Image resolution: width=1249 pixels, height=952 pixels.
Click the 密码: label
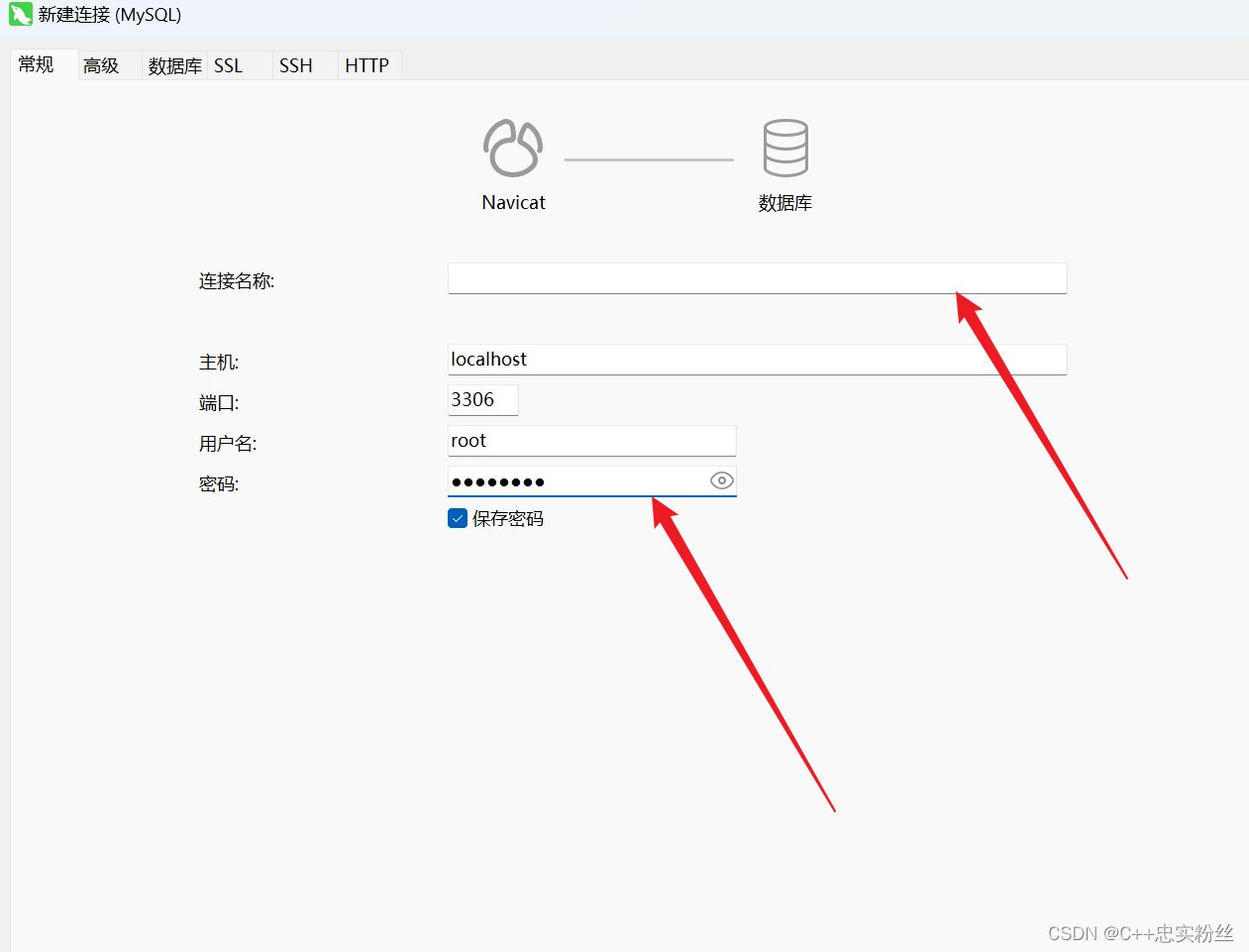pos(219,484)
